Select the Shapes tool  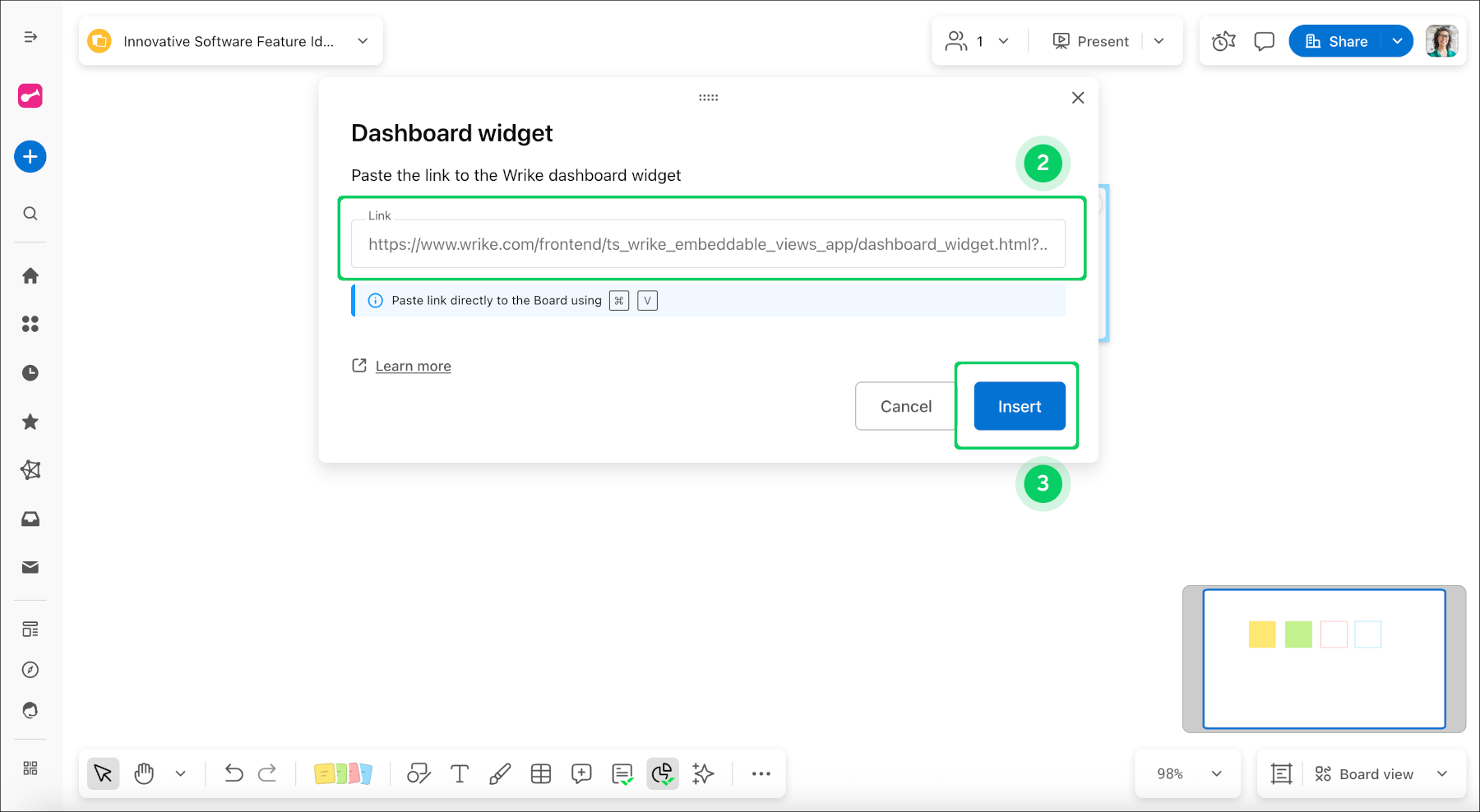pyautogui.click(x=419, y=773)
